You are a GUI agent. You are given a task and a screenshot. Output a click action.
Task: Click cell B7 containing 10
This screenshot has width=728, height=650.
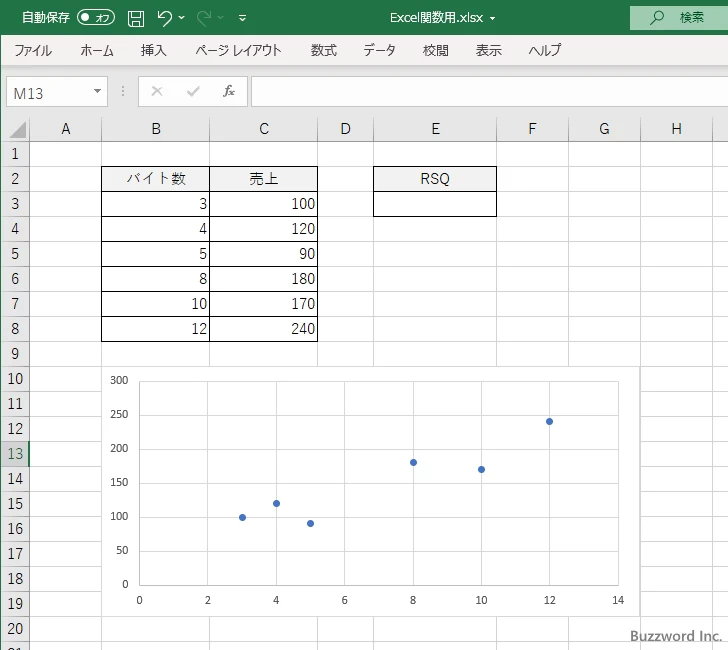[156, 304]
